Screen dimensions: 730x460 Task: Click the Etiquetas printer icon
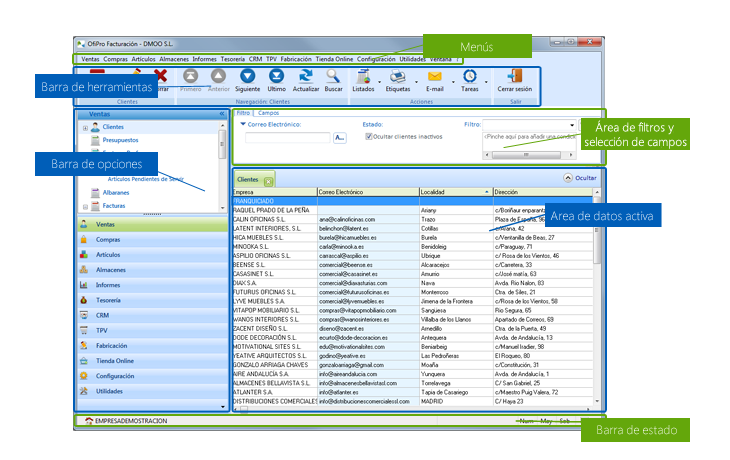click(x=398, y=78)
